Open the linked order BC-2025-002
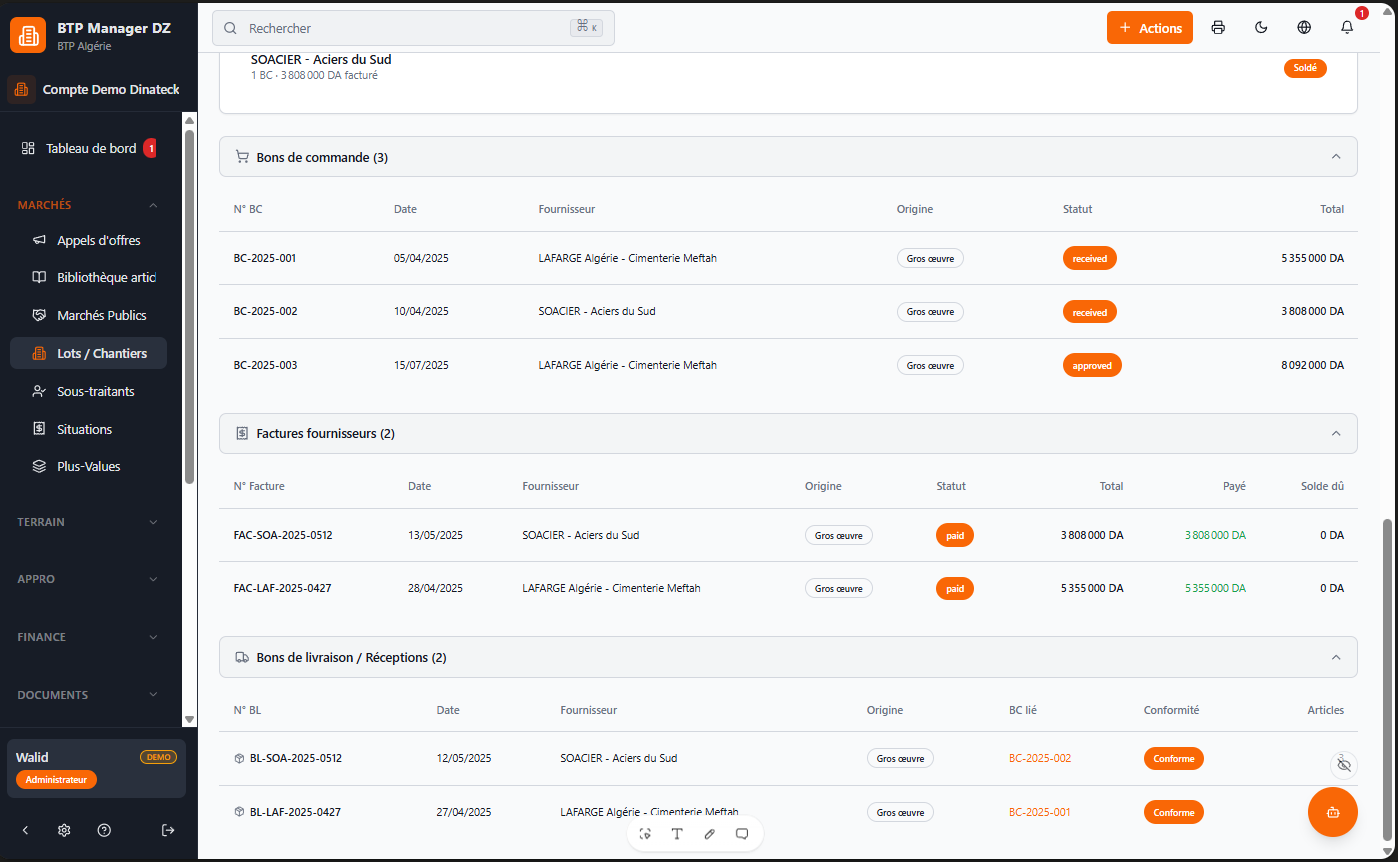 [1040, 758]
